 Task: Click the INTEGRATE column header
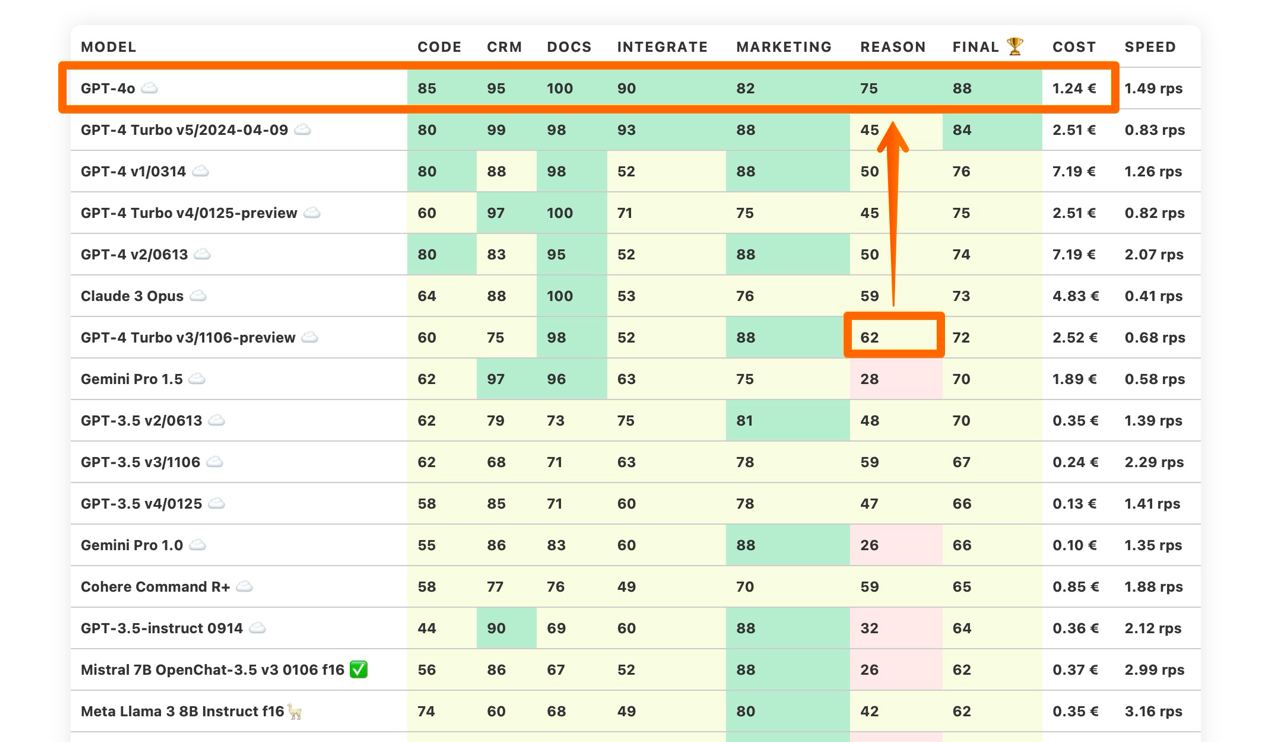coord(662,47)
